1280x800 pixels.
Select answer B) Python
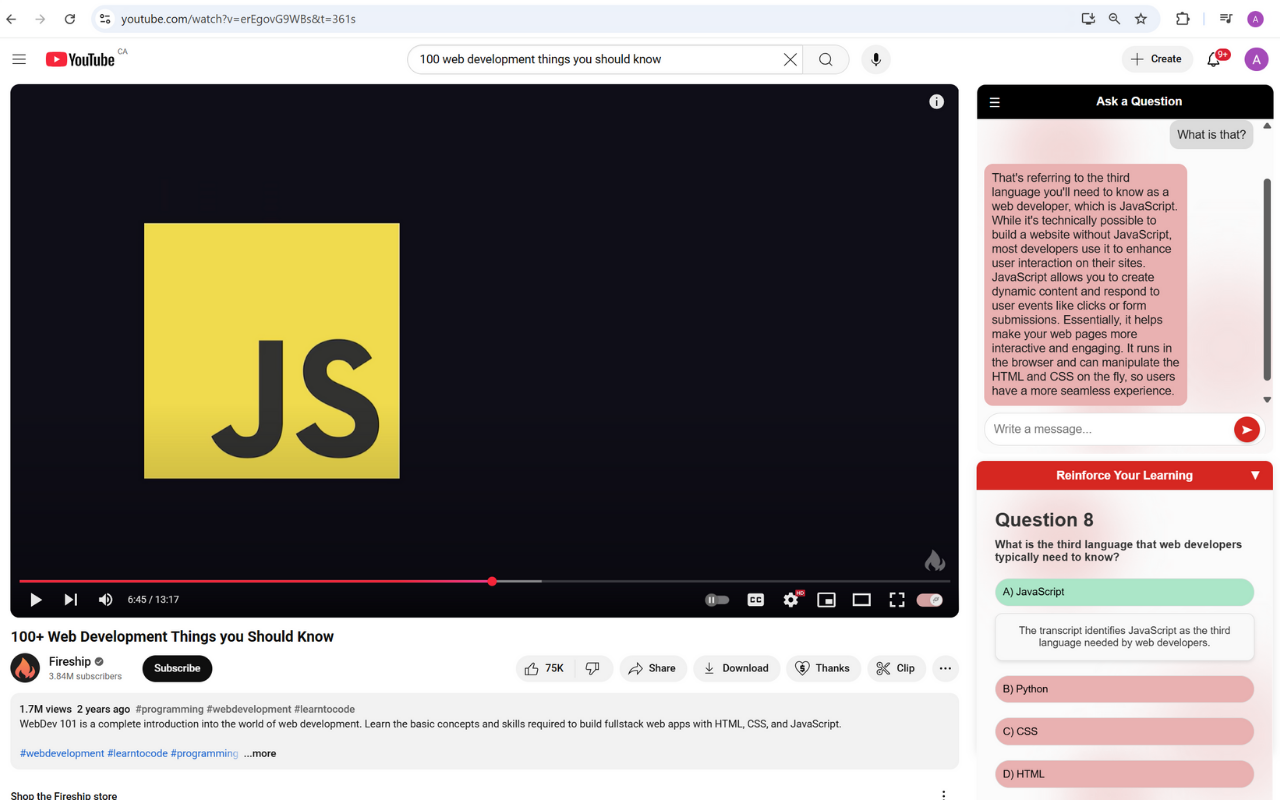[x=1124, y=689]
